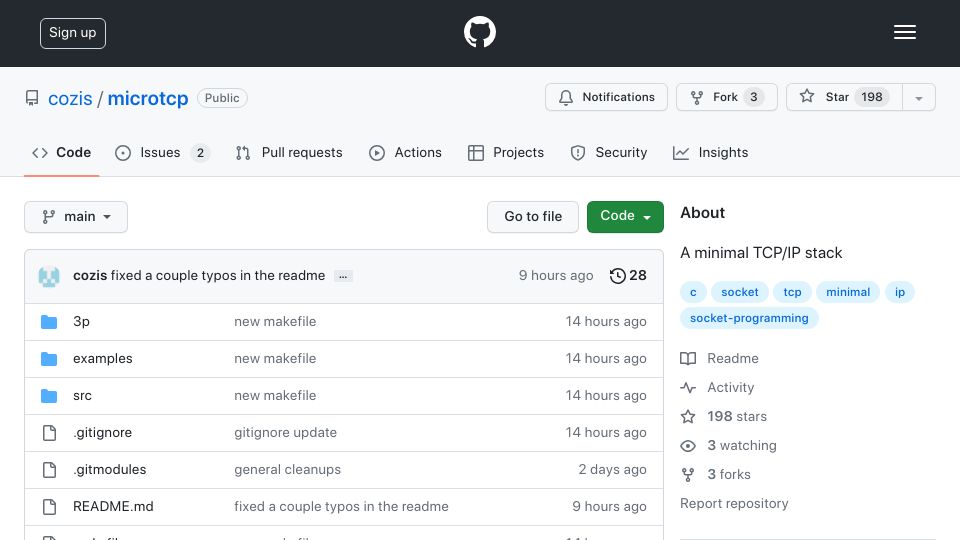Open the hamburger navigation menu
This screenshot has height=540, width=960.
pyautogui.click(x=904, y=32)
